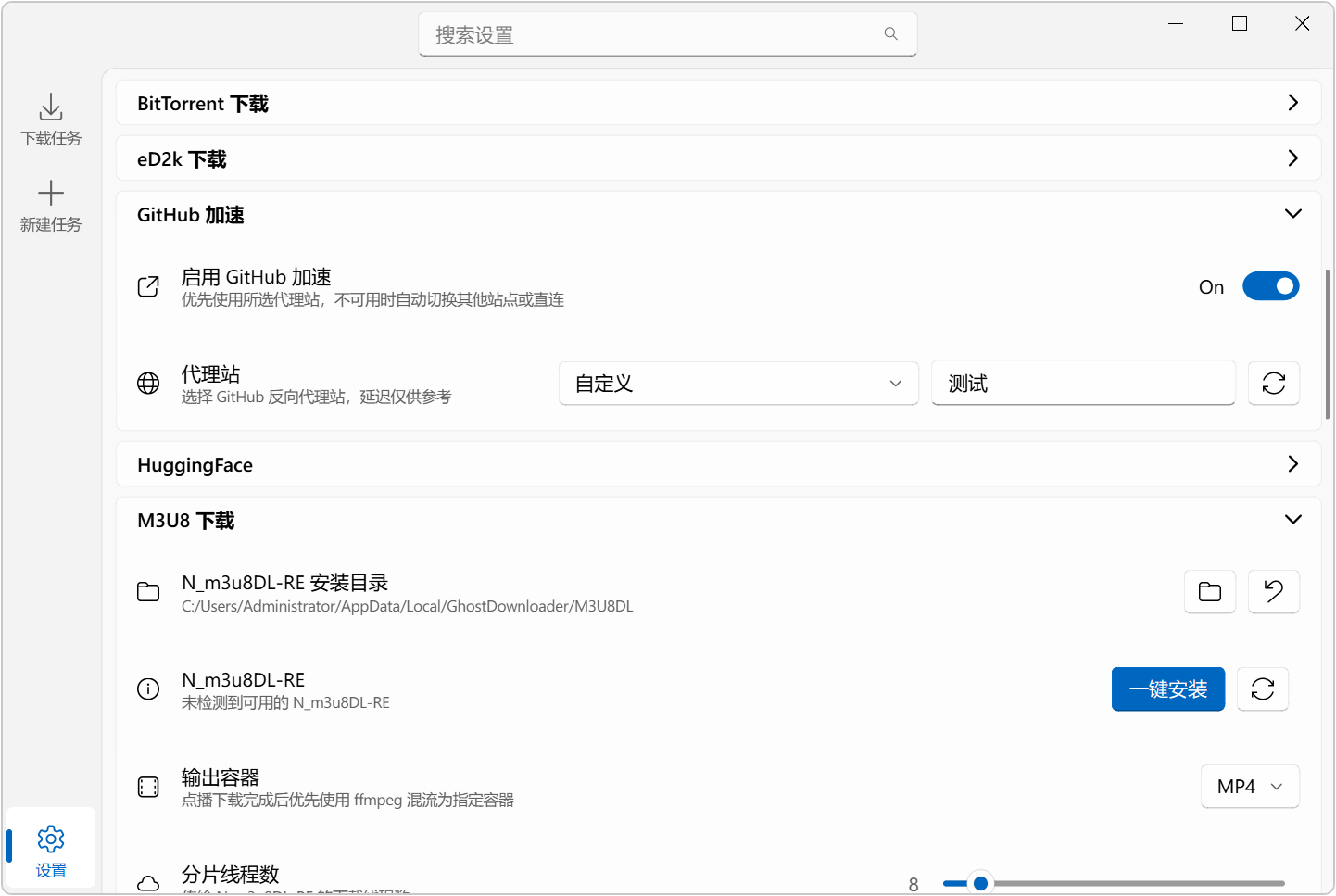This screenshot has height=896, width=1336.
Task: Open the 下载任务 download tasks page
Action: [51, 120]
